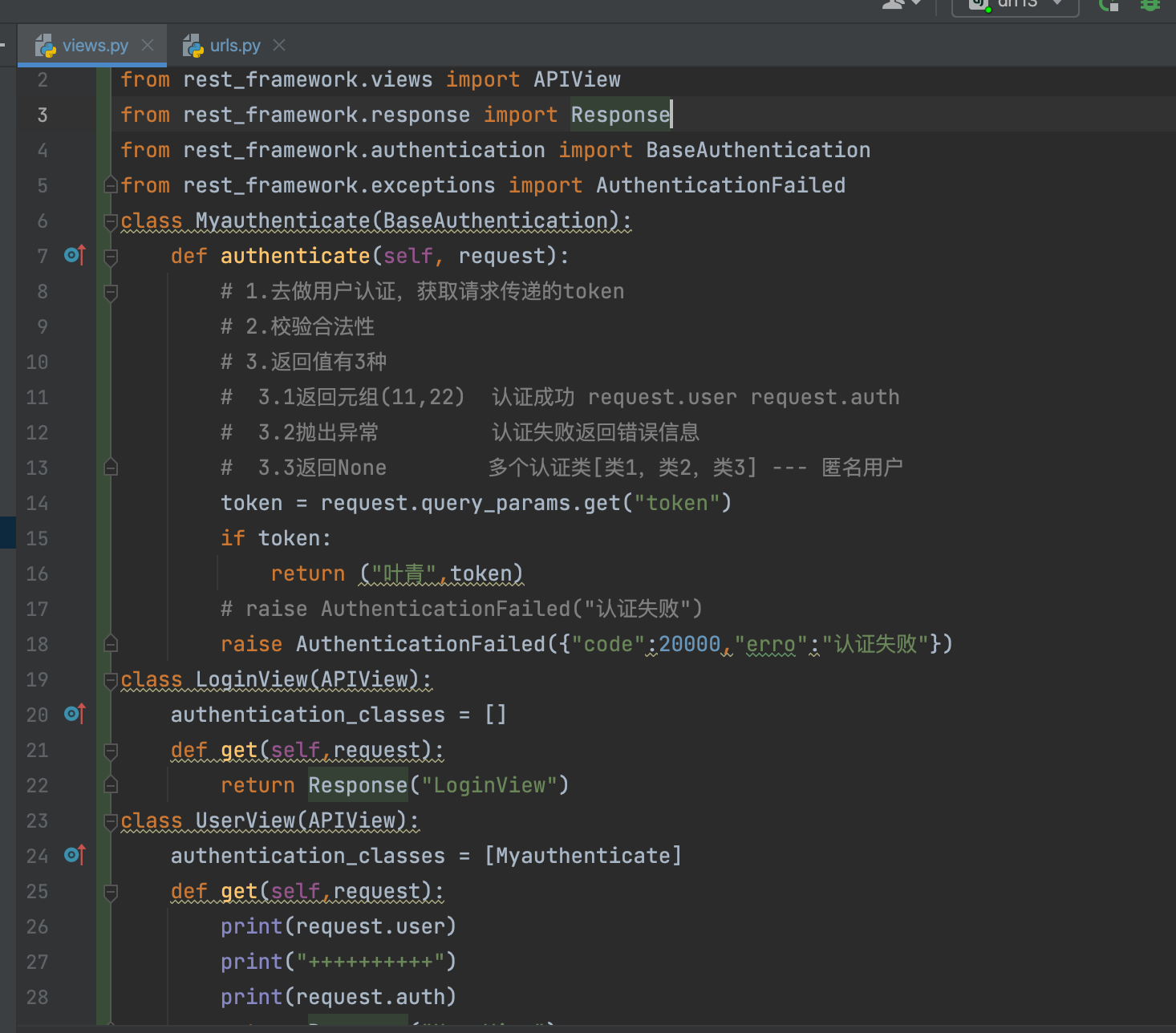The width and height of the screenshot is (1176, 1033).
Task: Click the comment '# 3.返回值有3种'
Action: pyautogui.click(x=303, y=362)
